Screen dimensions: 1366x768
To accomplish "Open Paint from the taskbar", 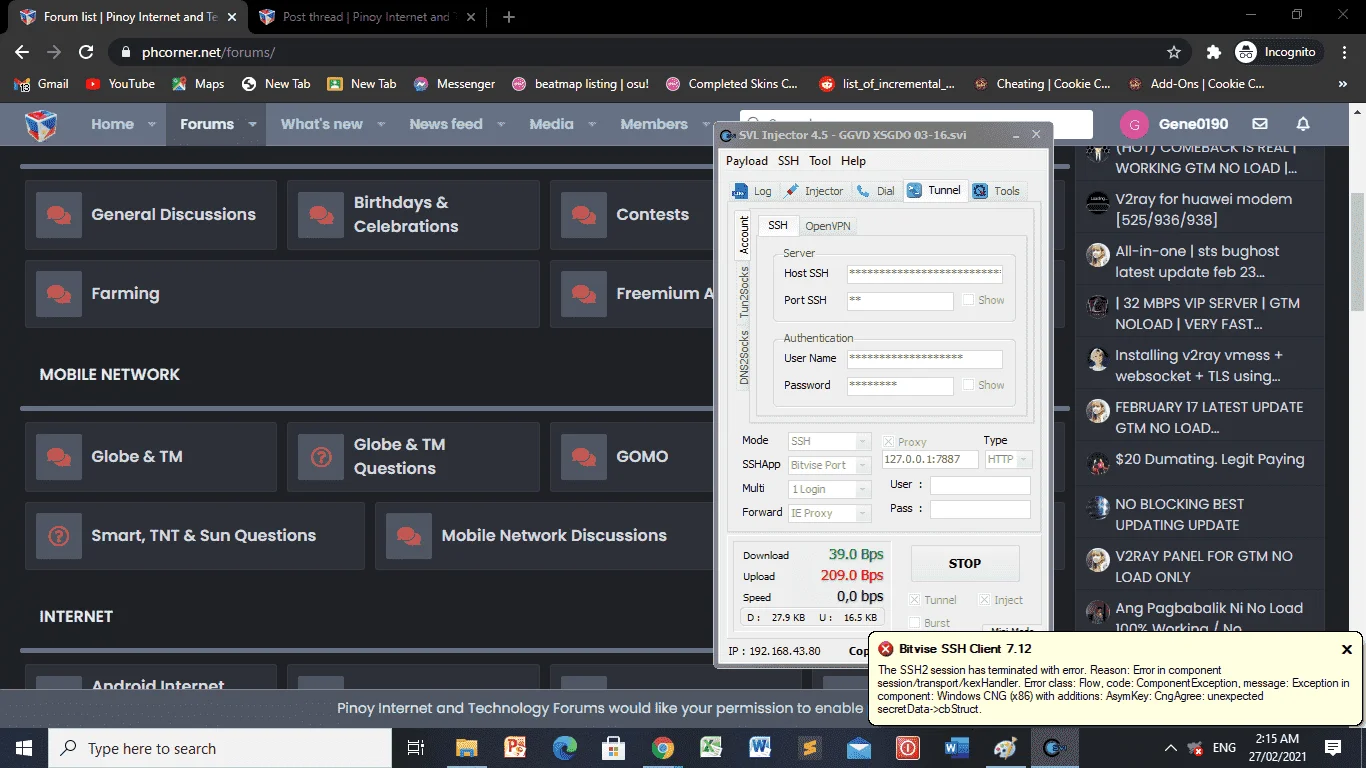I will pyautogui.click(x=1004, y=748).
